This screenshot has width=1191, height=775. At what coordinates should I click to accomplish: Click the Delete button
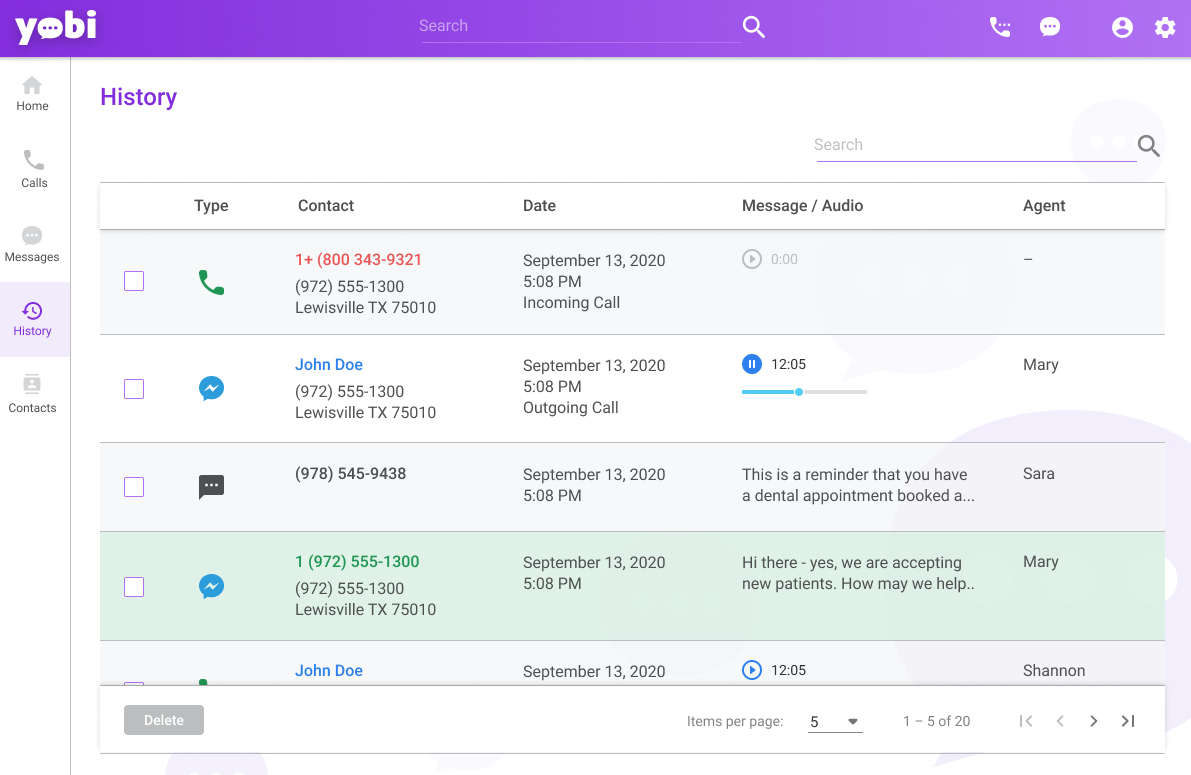coord(164,720)
